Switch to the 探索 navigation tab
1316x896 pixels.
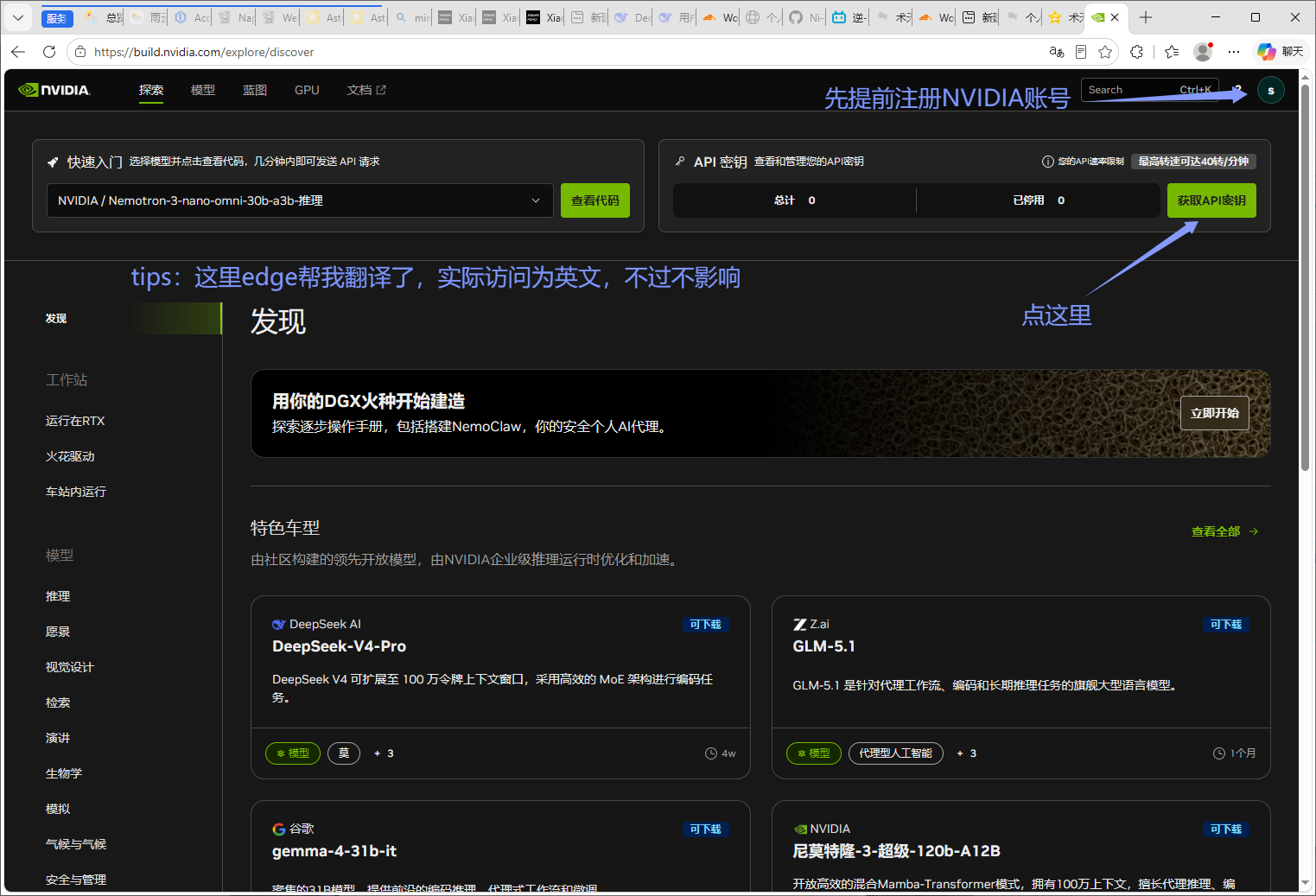pyautogui.click(x=151, y=90)
